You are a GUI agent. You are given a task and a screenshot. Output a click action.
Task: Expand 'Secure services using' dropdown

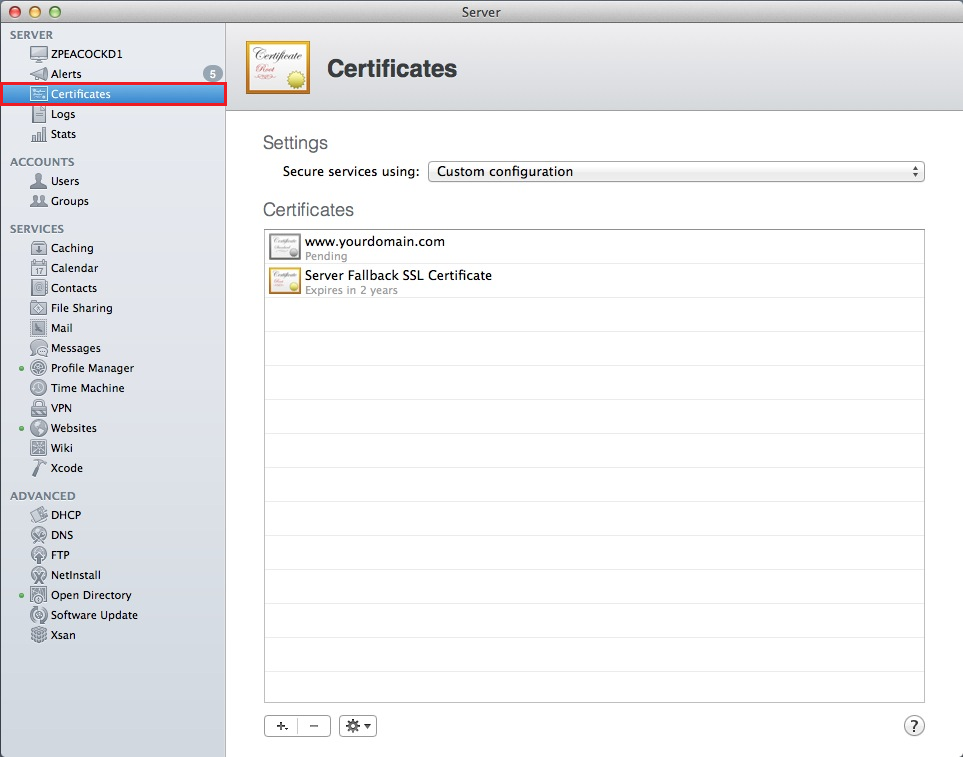(676, 172)
